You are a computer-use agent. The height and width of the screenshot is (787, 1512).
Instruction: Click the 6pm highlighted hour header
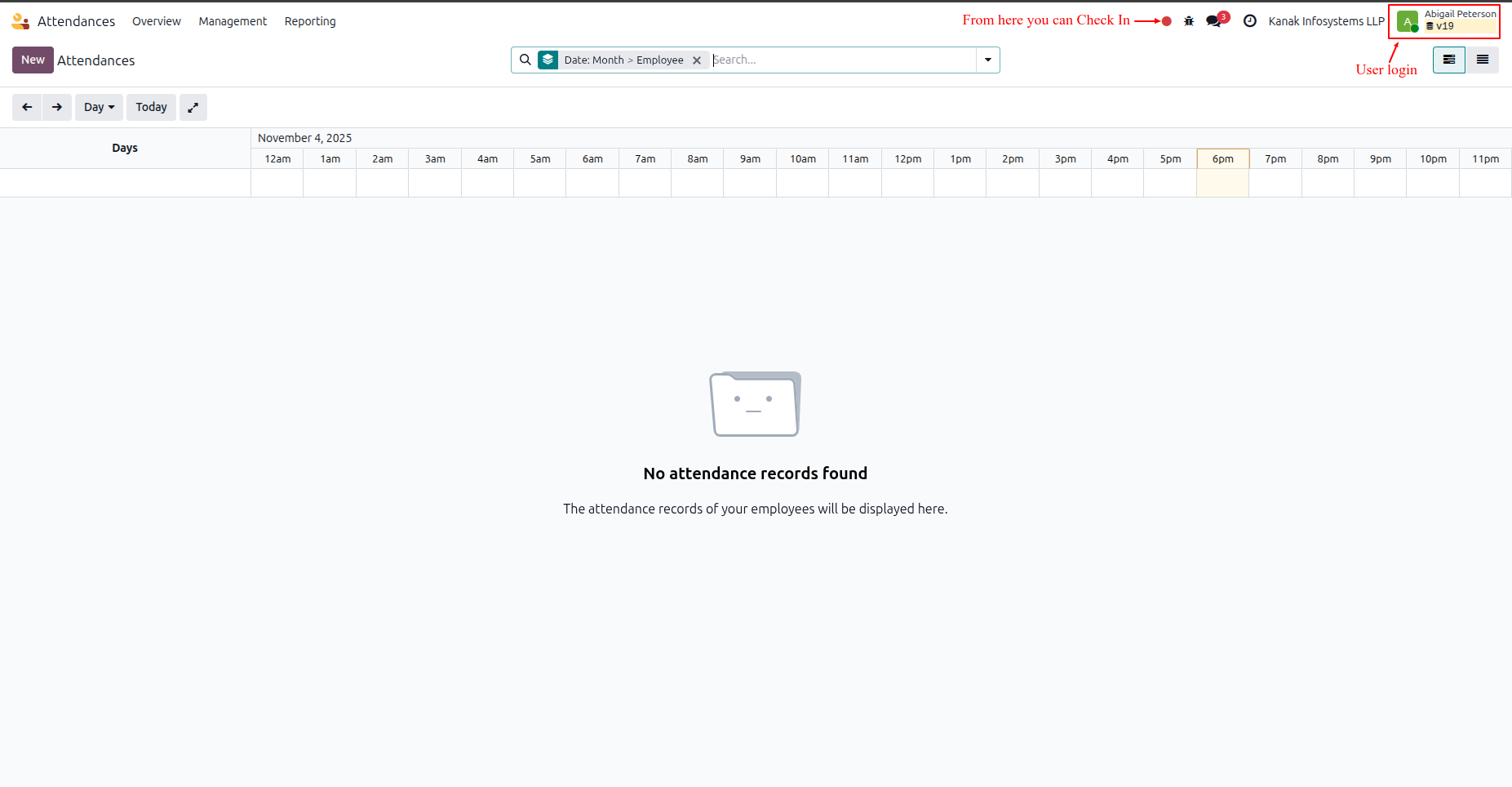pyautogui.click(x=1222, y=159)
